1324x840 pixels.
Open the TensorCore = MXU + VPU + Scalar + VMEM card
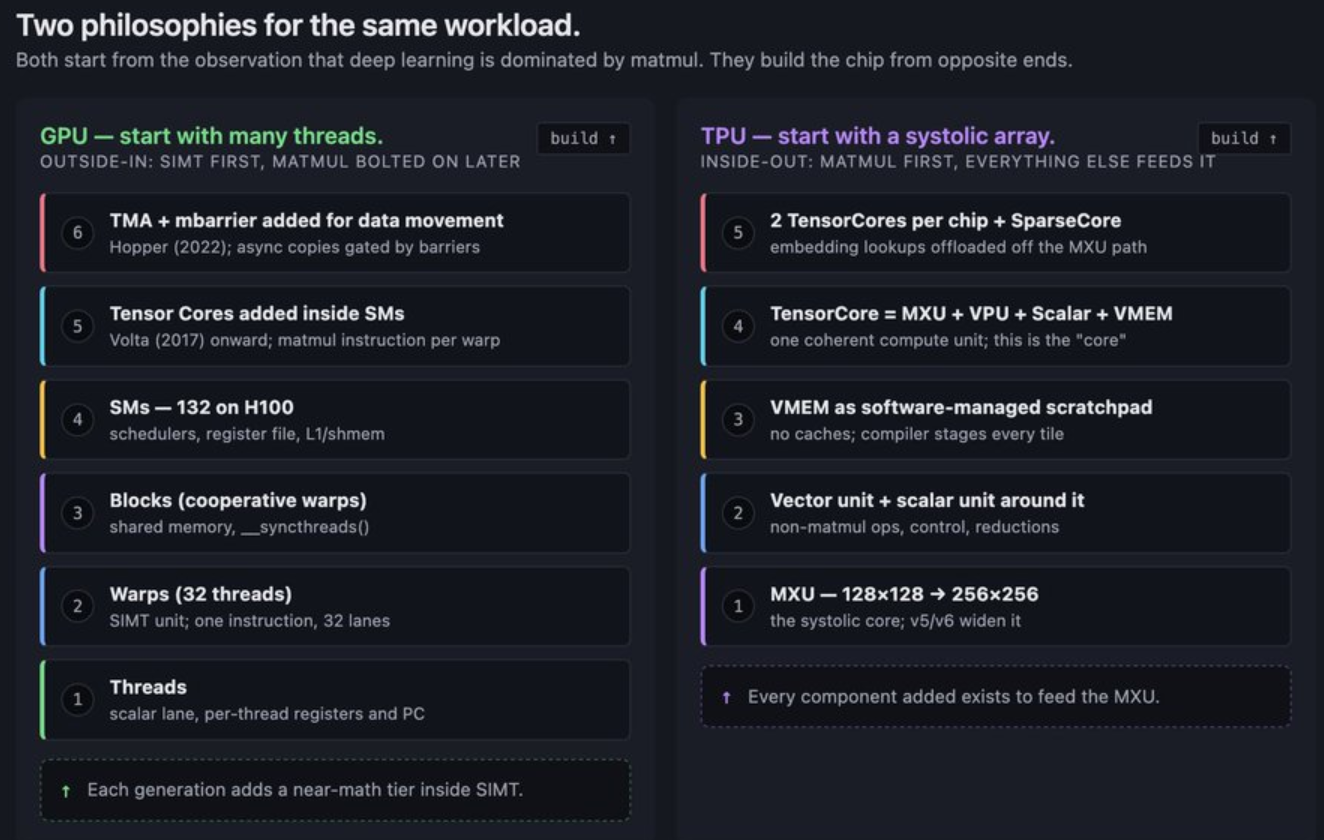tap(996, 326)
